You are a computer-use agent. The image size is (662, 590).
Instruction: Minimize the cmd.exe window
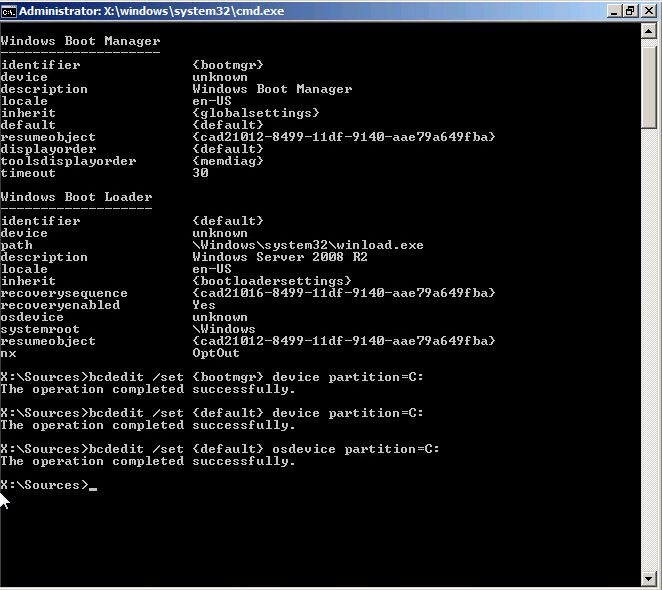click(614, 11)
